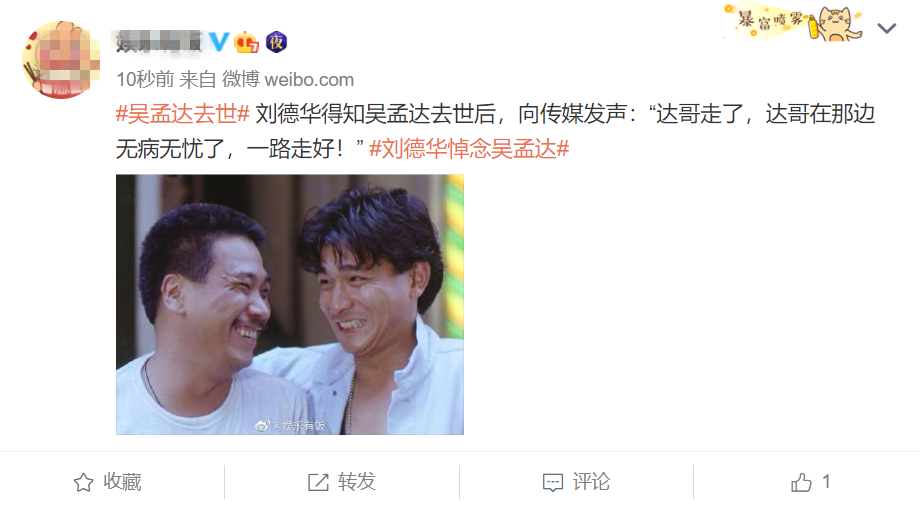This screenshot has height=509, width=920.
Task: Open hashtag #刘德华悼念吴孟达#
Action: pos(469,149)
